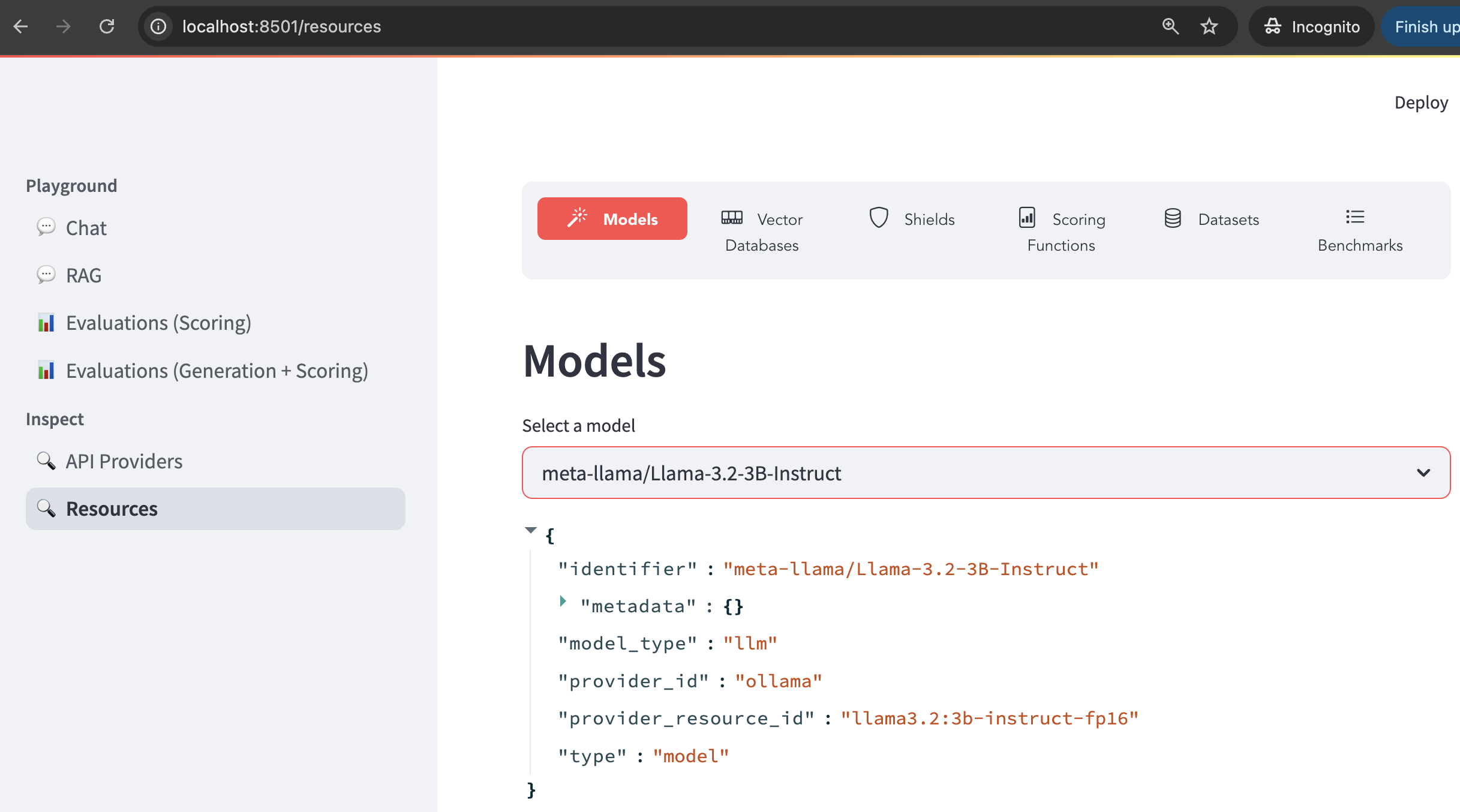This screenshot has height=812, width=1460.
Task: Open Evaluations (Generation + Scoring) page
Action: pos(217,371)
